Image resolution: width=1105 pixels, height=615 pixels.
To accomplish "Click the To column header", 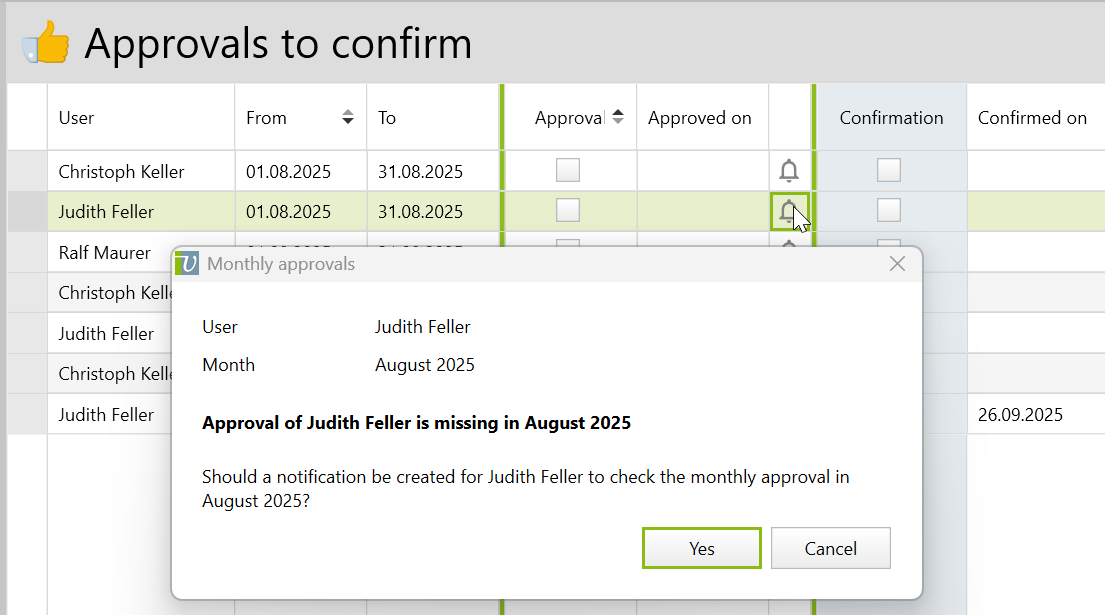I will point(387,117).
